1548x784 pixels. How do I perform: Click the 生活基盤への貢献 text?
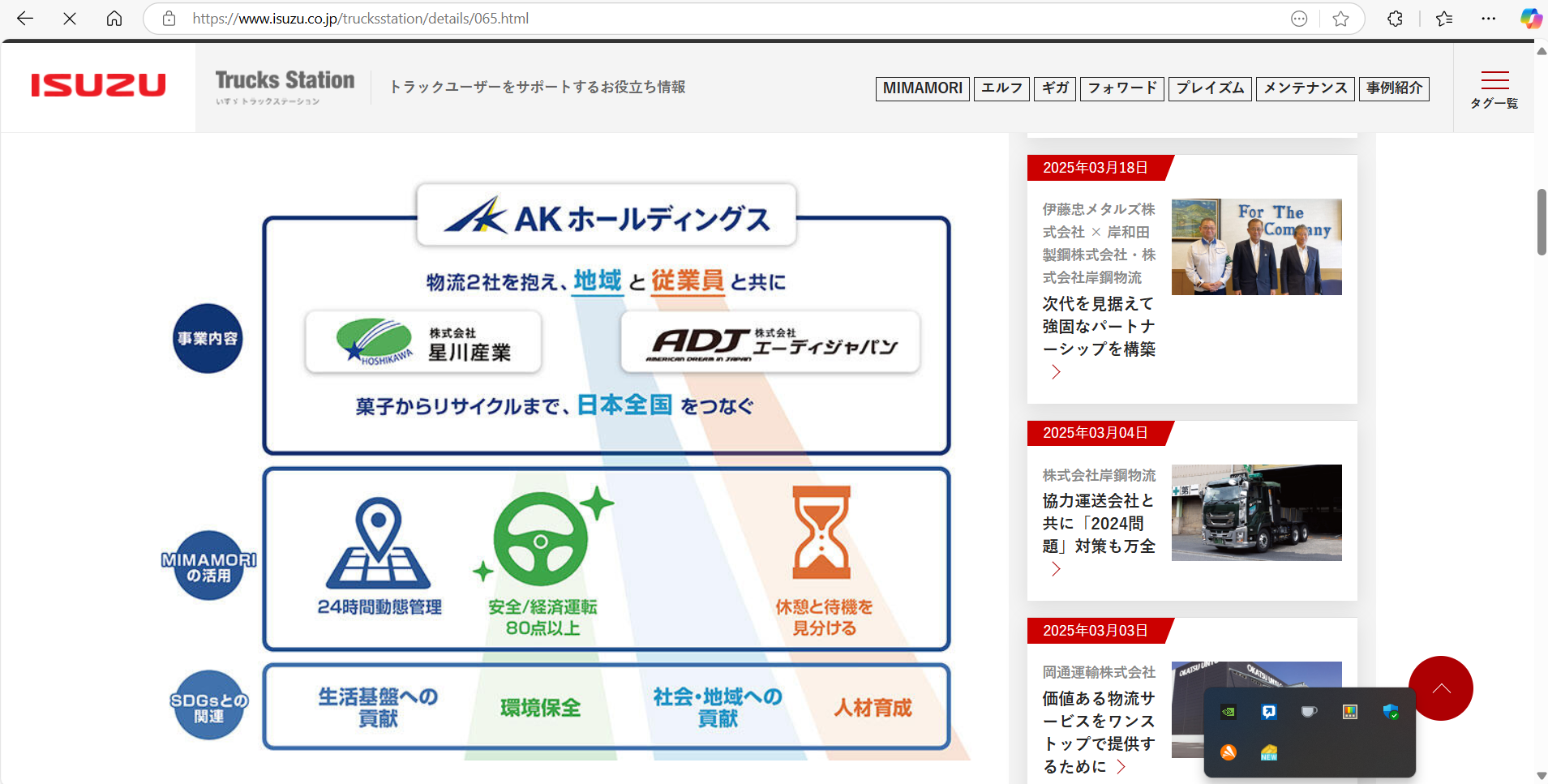[378, 708]
